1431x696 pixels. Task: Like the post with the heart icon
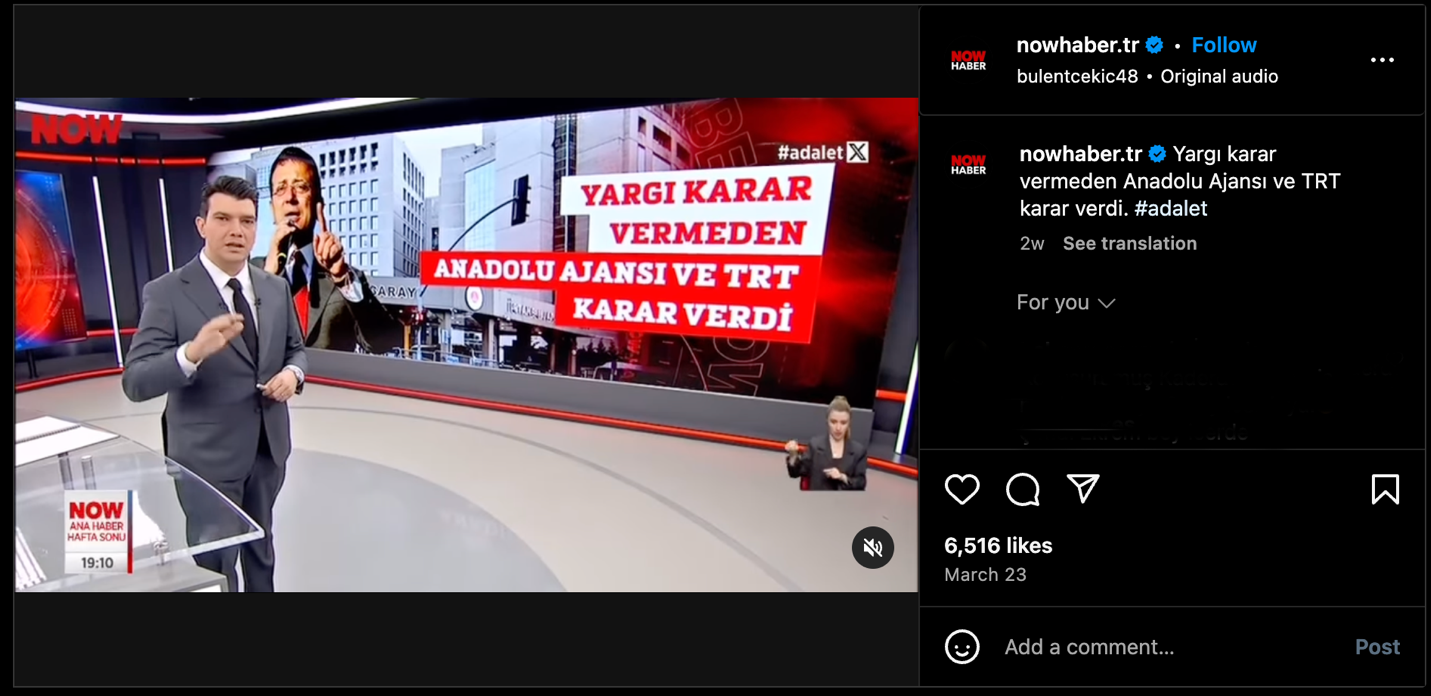point(962,489)
